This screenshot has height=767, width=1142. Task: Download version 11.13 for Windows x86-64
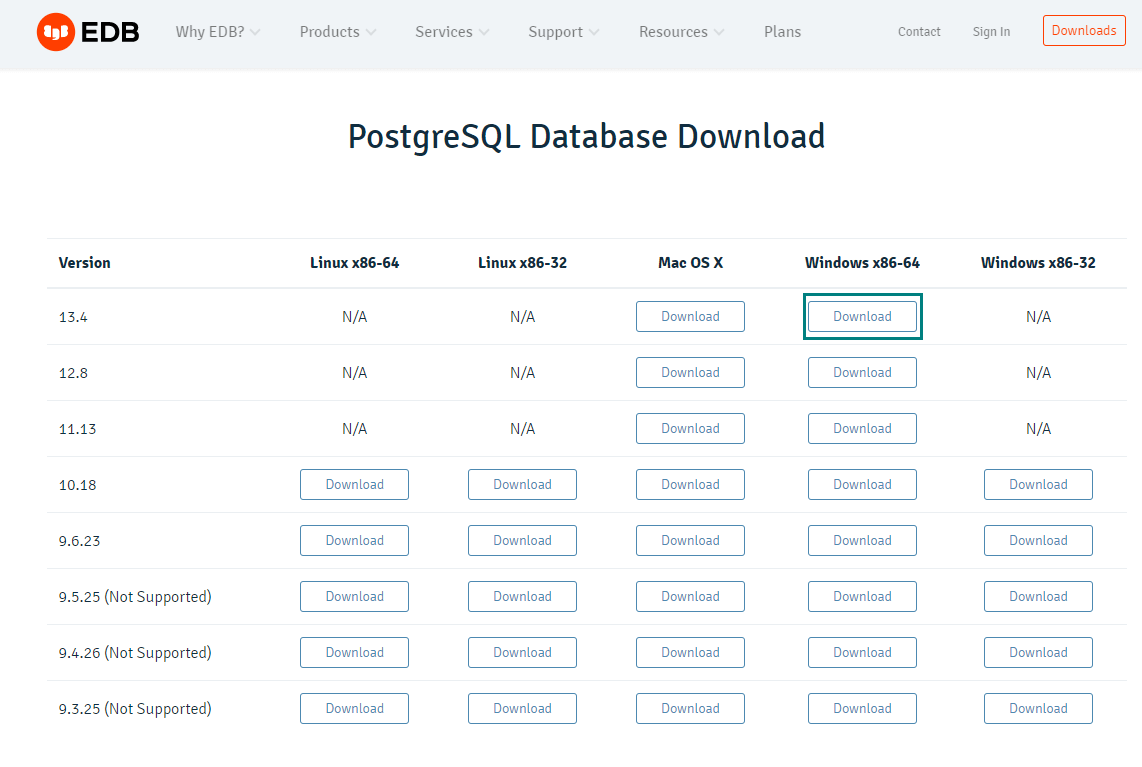[862, 429]
